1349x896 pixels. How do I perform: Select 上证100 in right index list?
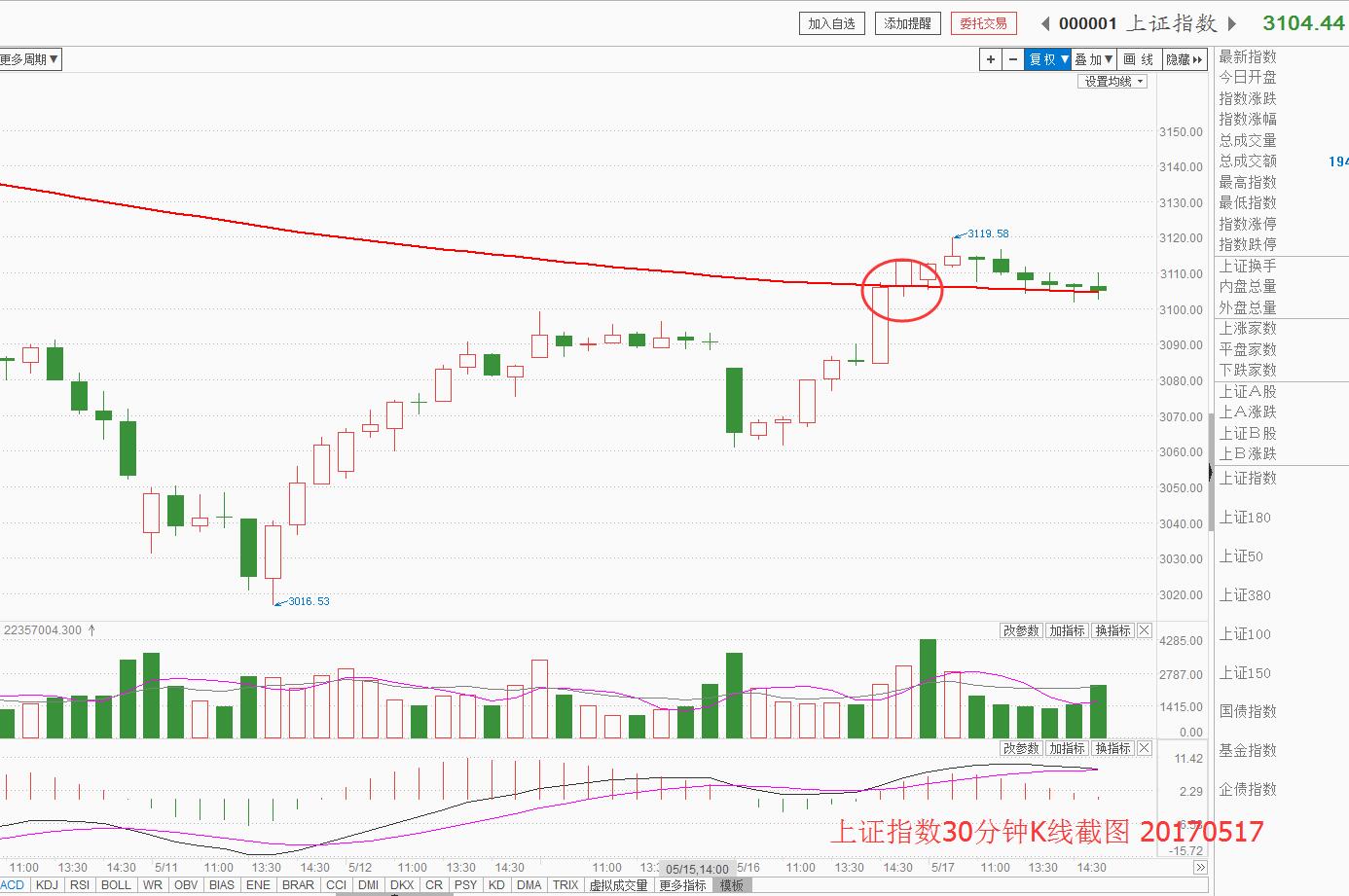(x=1245, y=633)
